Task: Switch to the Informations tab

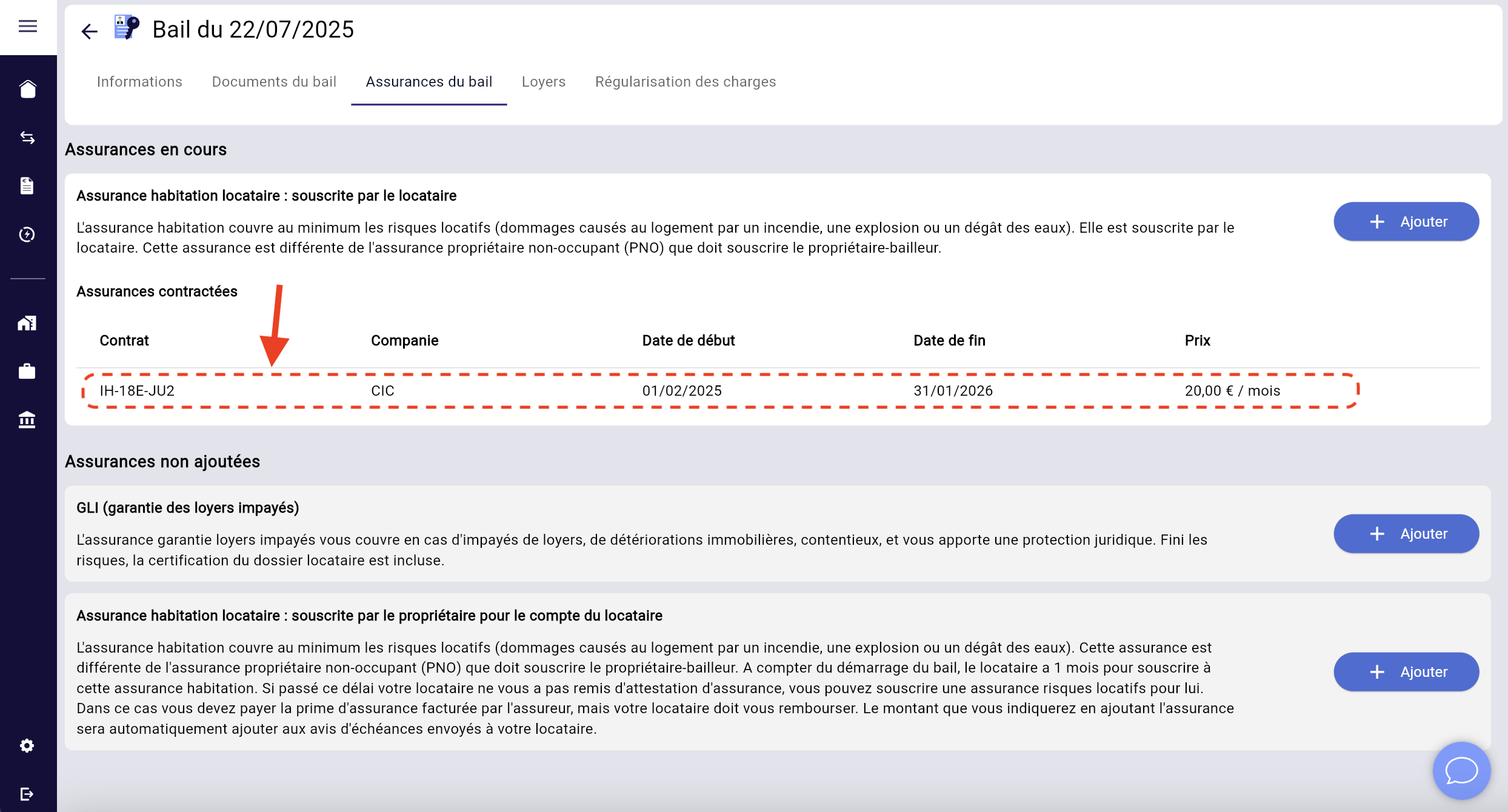Action: [x=139, y=82]
